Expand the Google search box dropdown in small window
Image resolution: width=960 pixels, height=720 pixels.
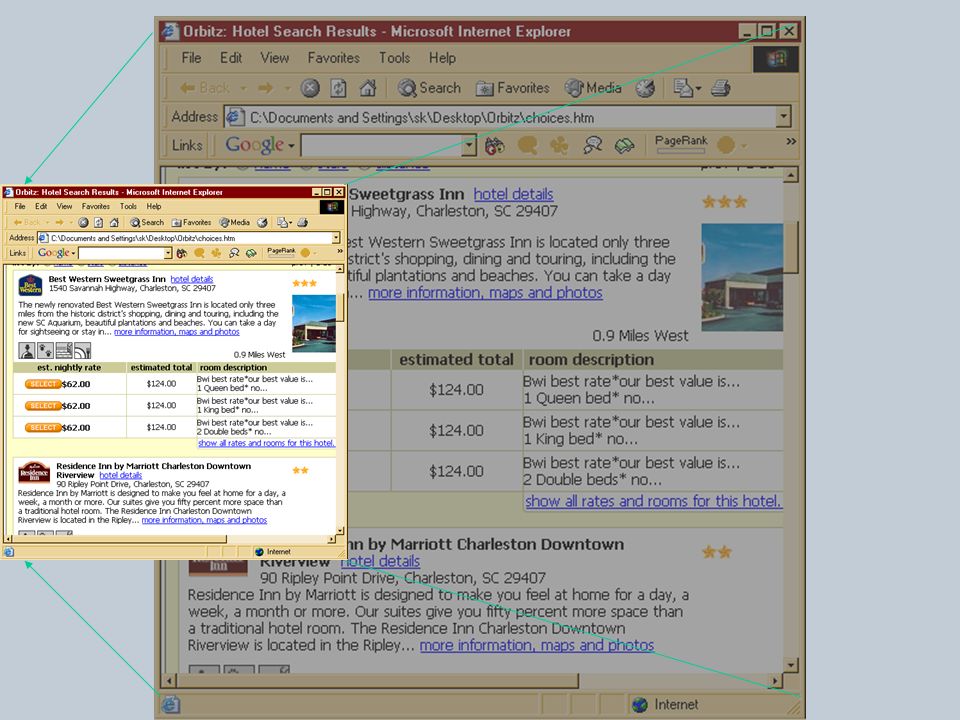pos(168,253)
